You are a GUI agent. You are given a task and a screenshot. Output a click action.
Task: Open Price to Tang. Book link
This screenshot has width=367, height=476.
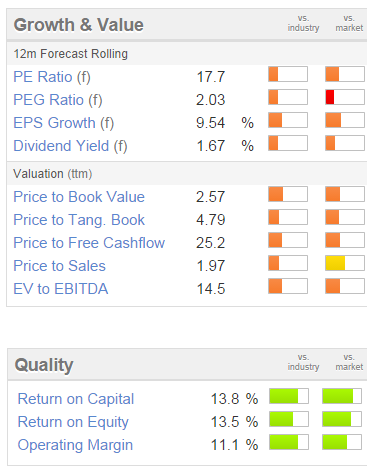(x=79, y=220)
